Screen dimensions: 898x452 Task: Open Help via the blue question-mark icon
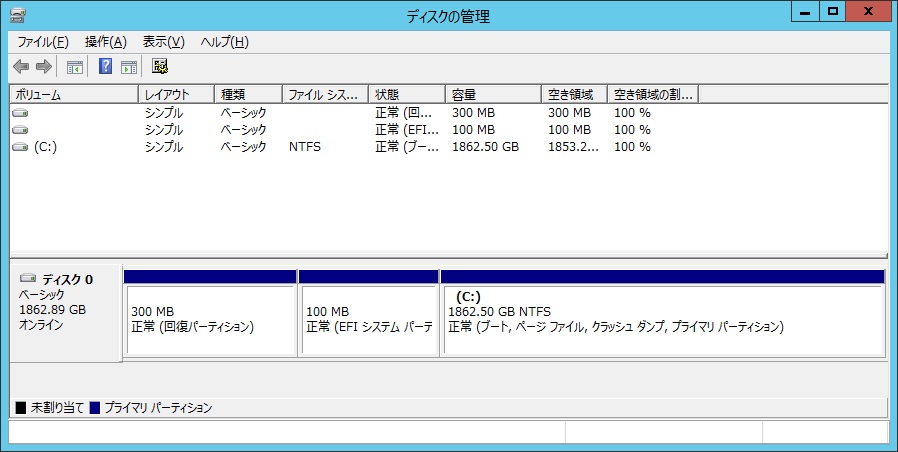coord(105,67)
